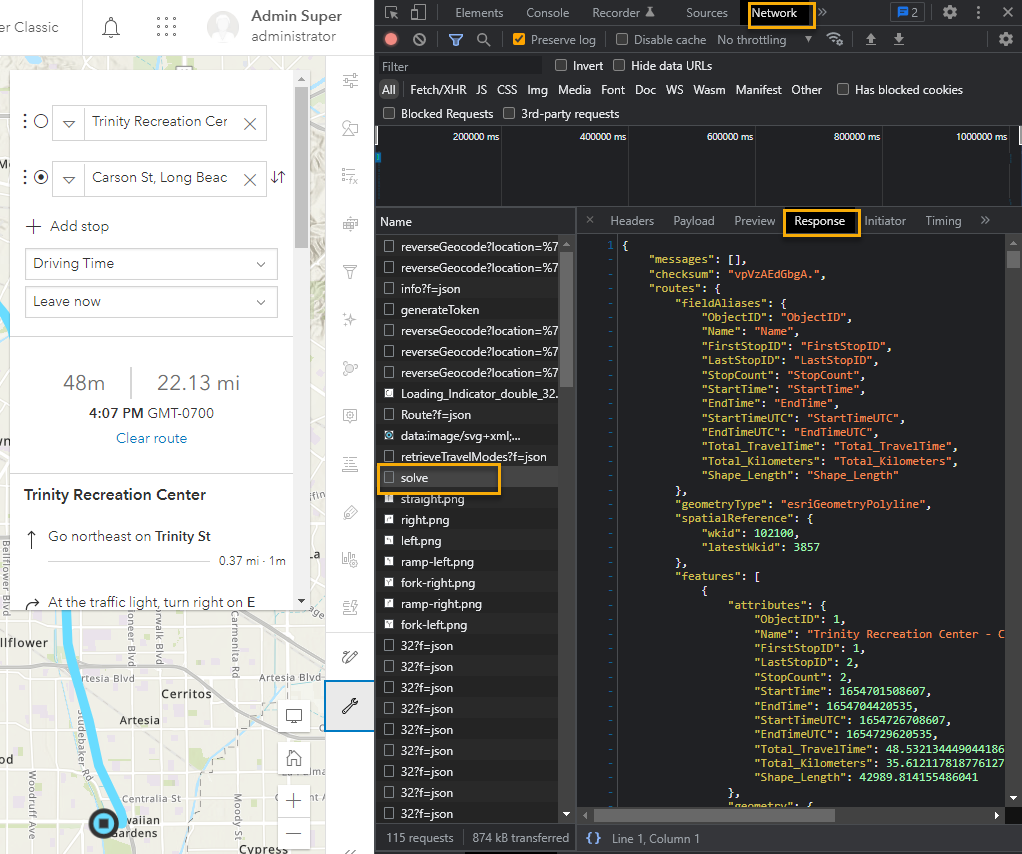Open the Leave now dropdown

click(150, 302)
